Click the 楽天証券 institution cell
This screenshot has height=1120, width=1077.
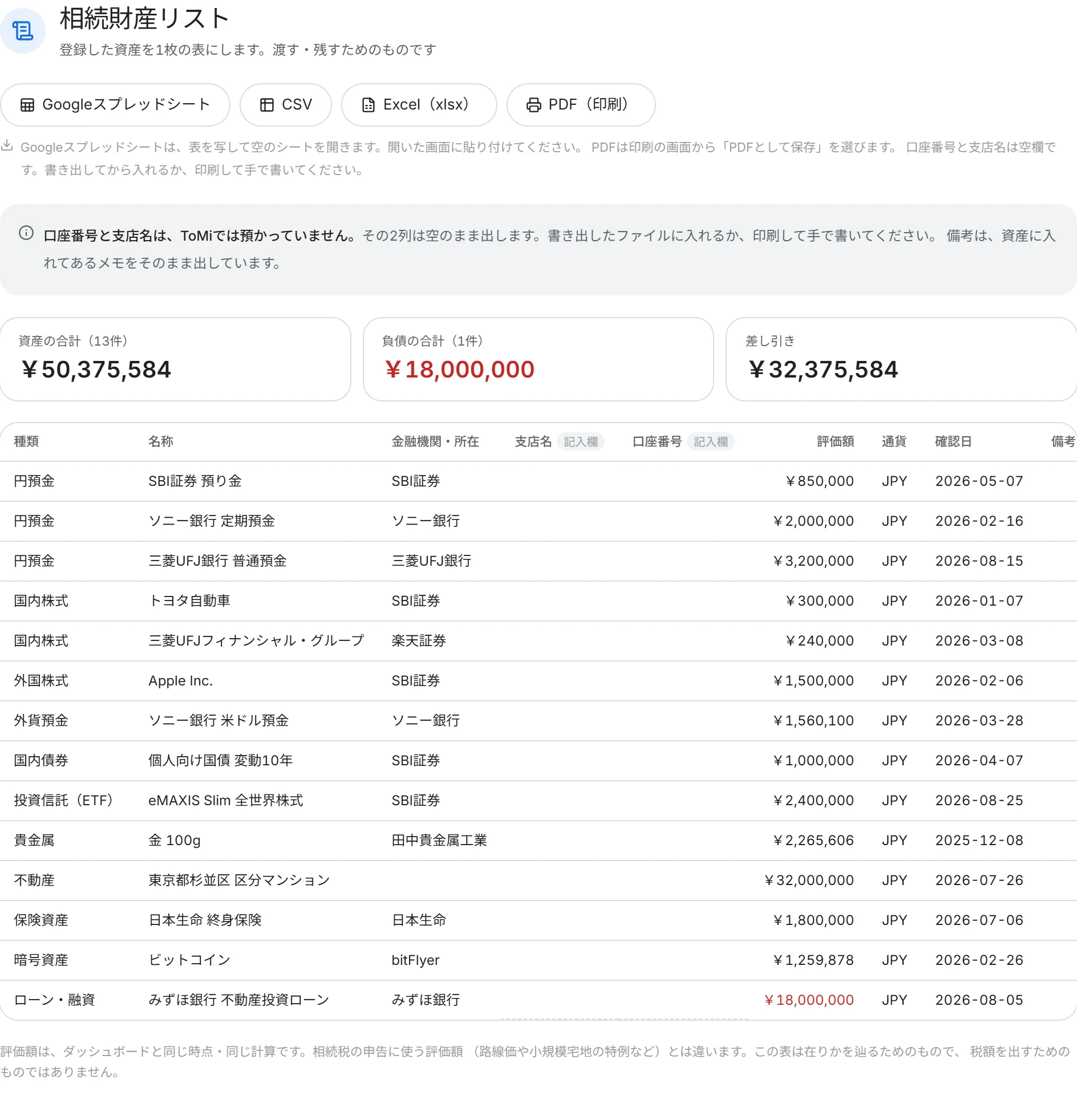point(419,641)
